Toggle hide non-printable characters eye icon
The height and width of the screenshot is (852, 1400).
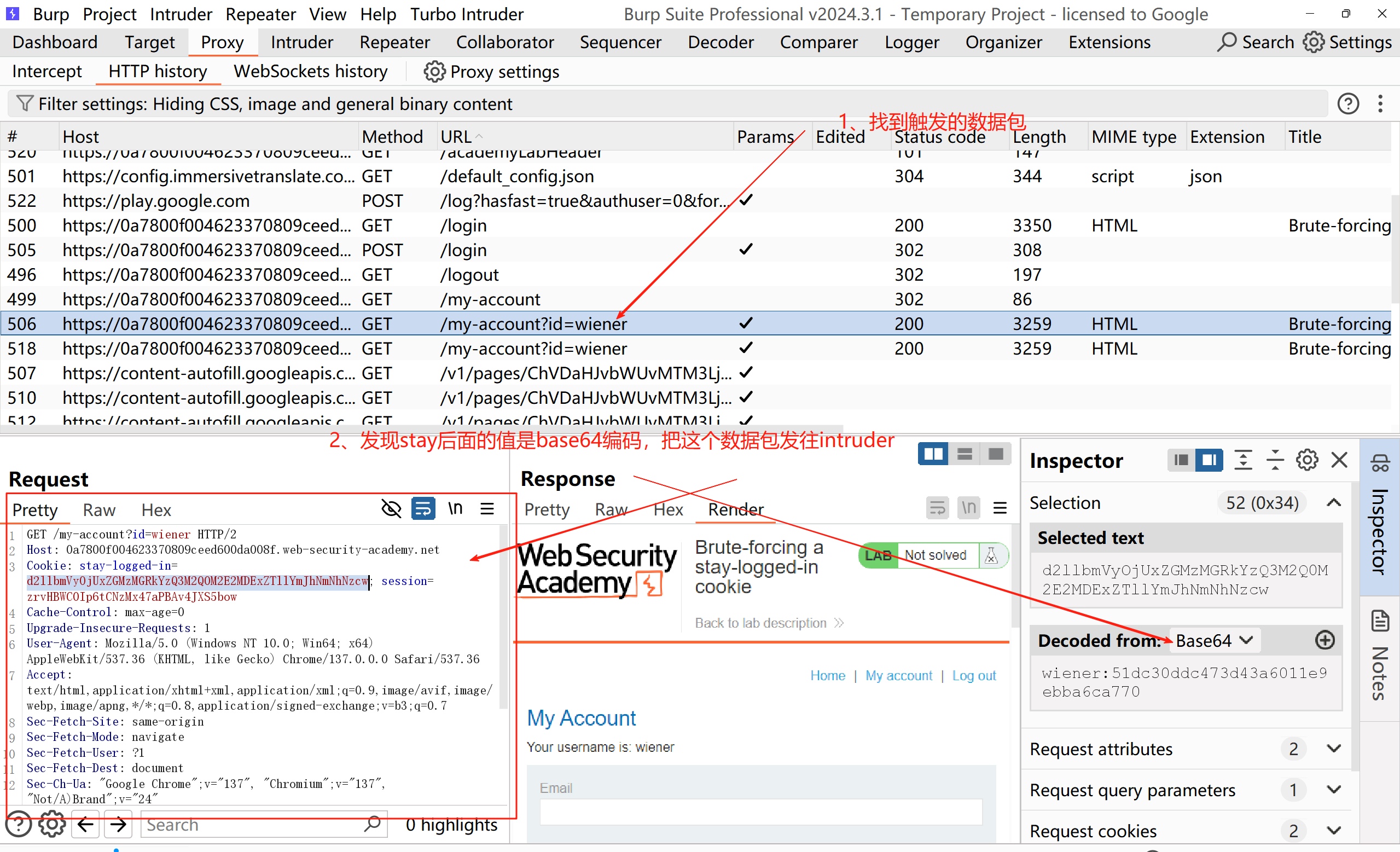click(391, 508)
